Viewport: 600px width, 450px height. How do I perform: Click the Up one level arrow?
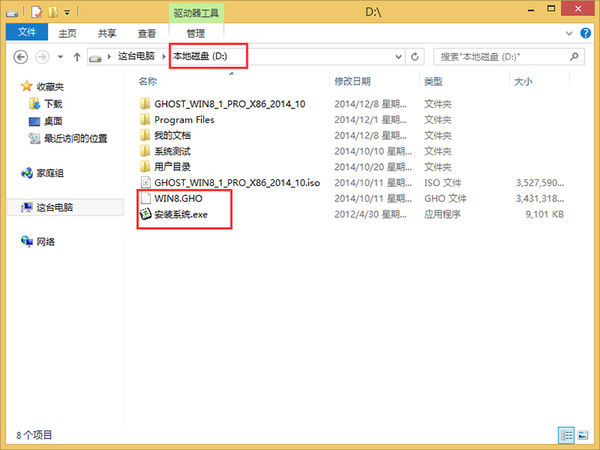point(75,56)
